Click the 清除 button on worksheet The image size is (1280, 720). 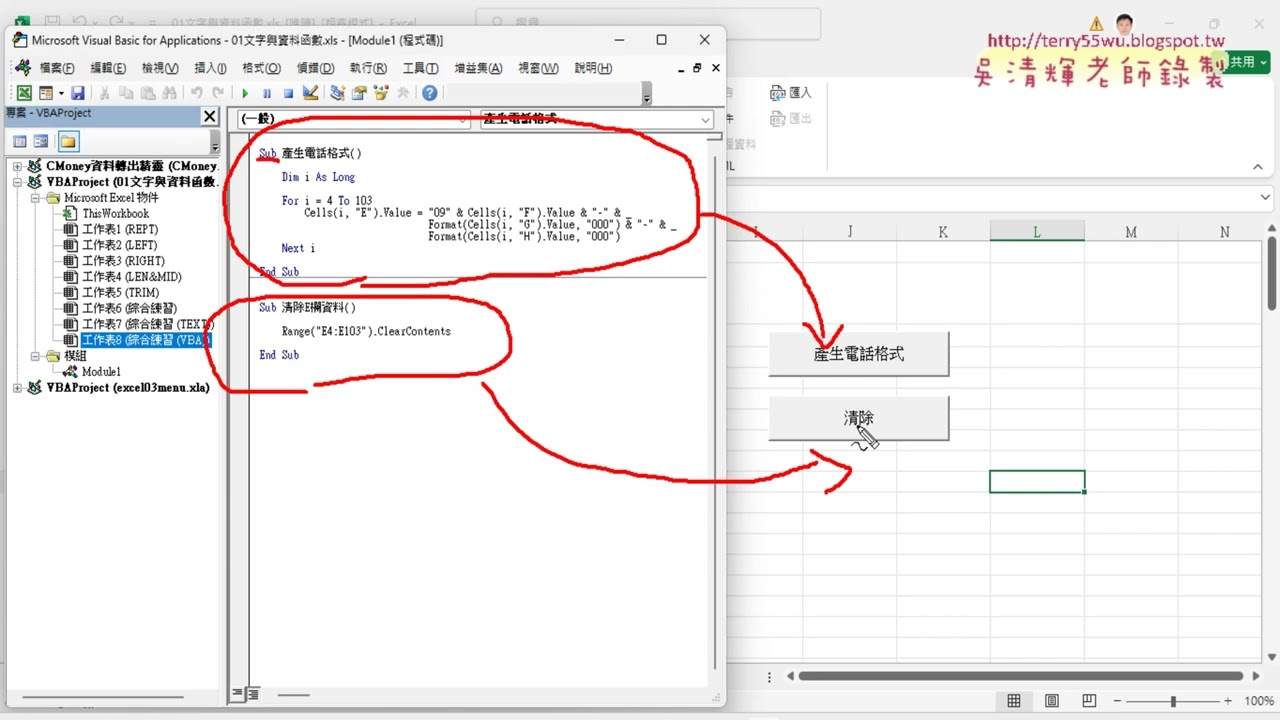(x=859, y=418)
